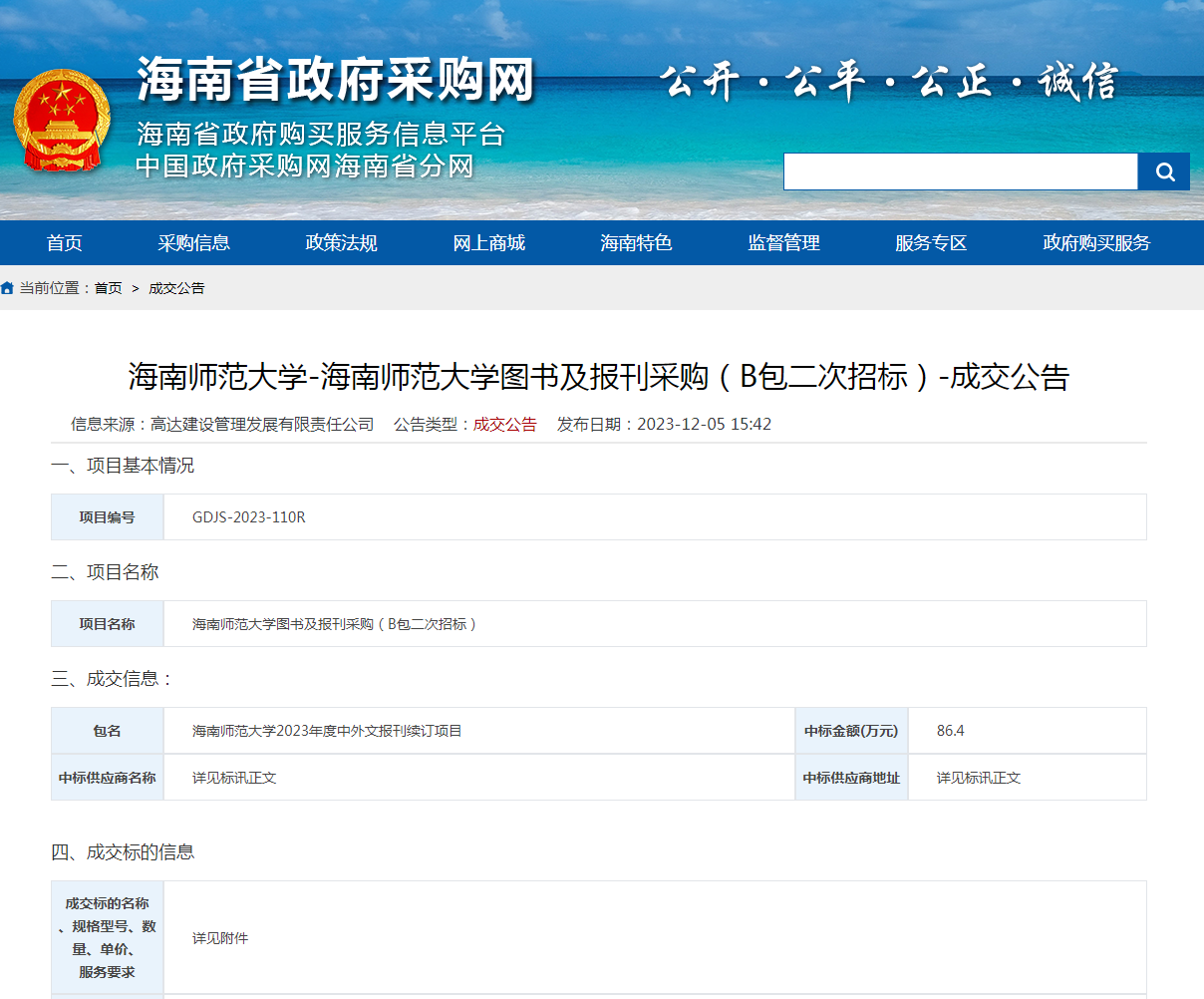
Task: Click the 项目编号 label cell
Action: click(108, 517)
